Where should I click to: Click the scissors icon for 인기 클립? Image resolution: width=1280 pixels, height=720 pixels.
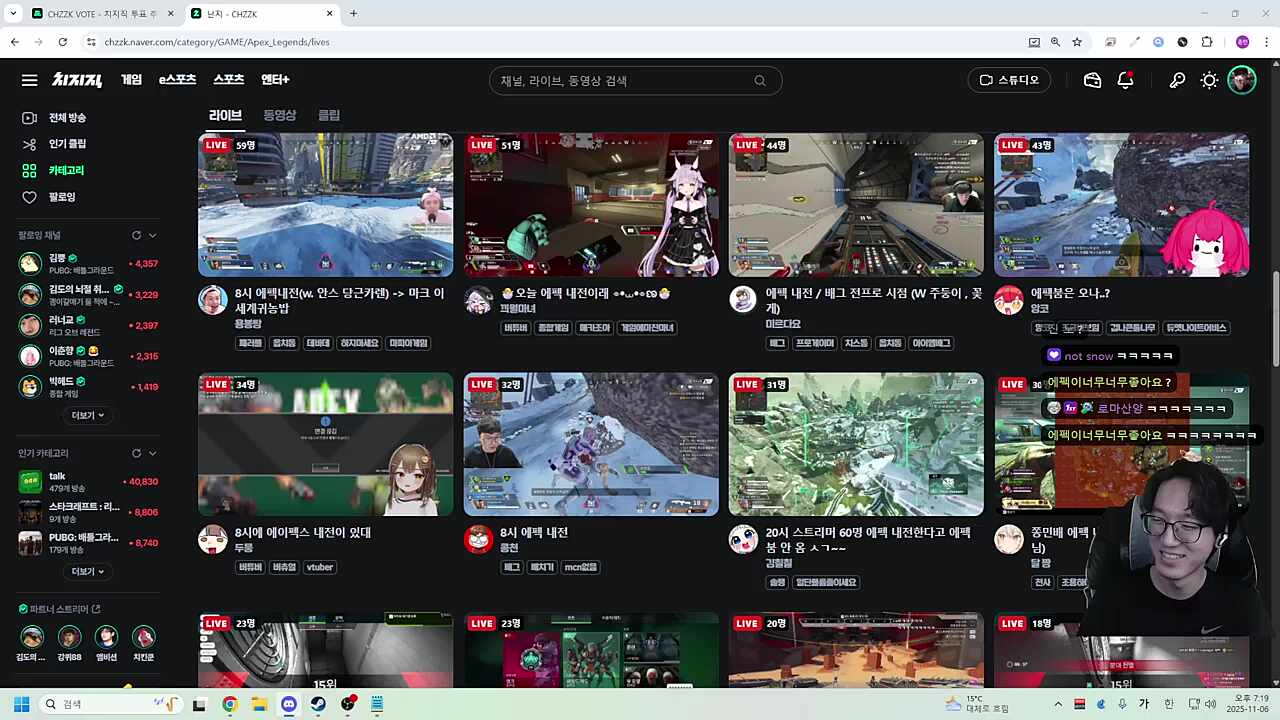(29, 144)
